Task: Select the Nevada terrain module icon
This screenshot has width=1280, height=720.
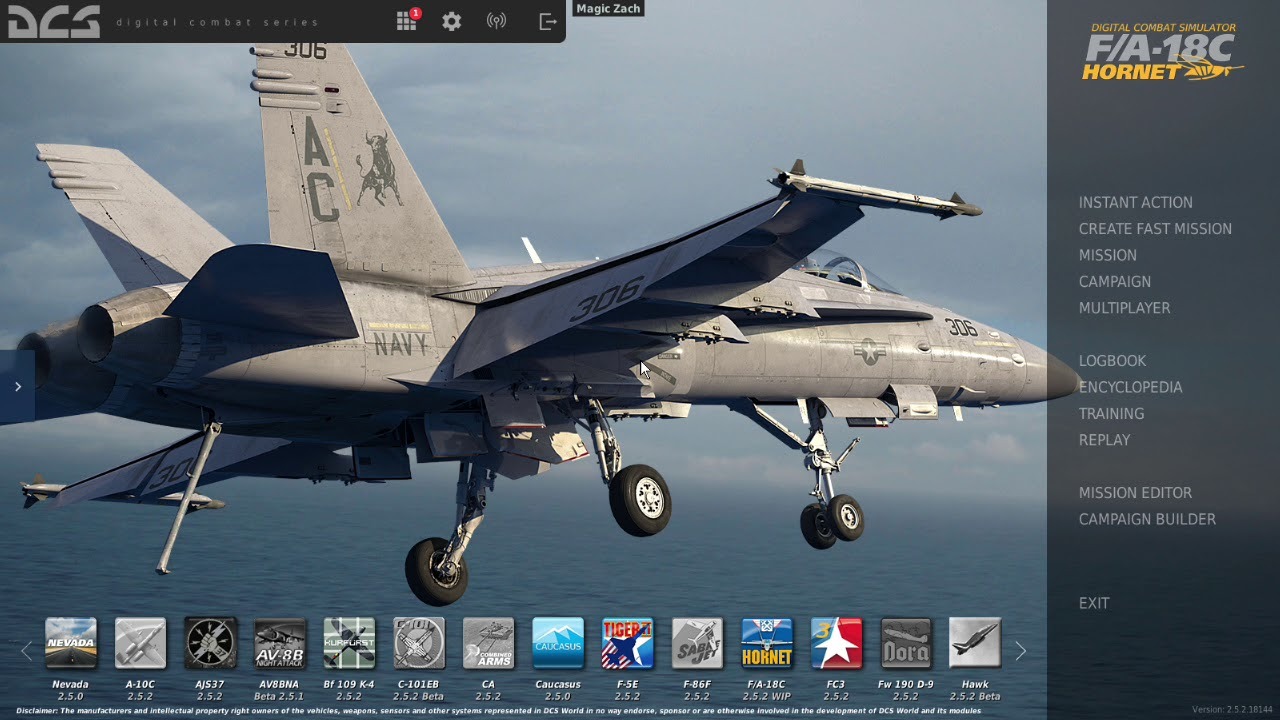Action: pos(71,643)
